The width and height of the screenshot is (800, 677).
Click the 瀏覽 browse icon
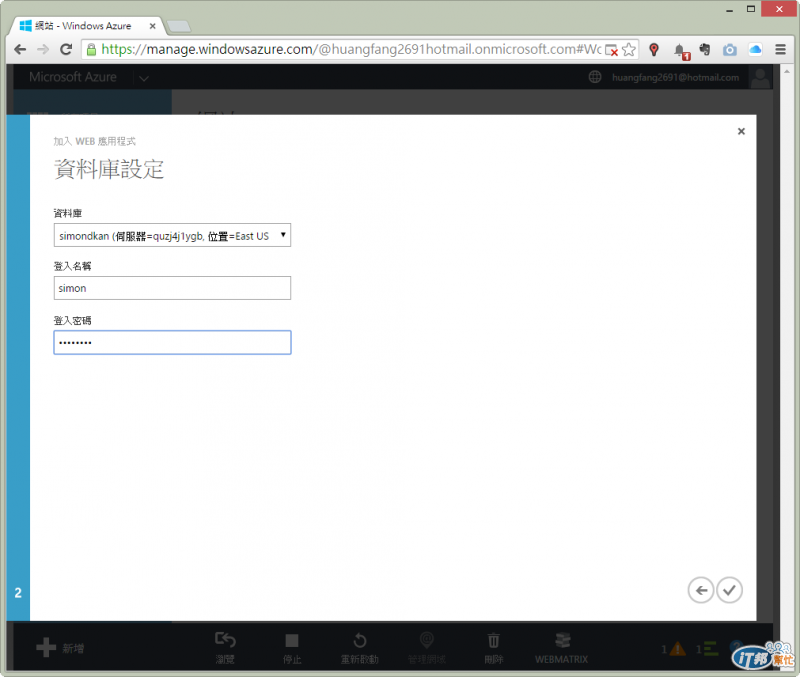[x=225, y=640]
